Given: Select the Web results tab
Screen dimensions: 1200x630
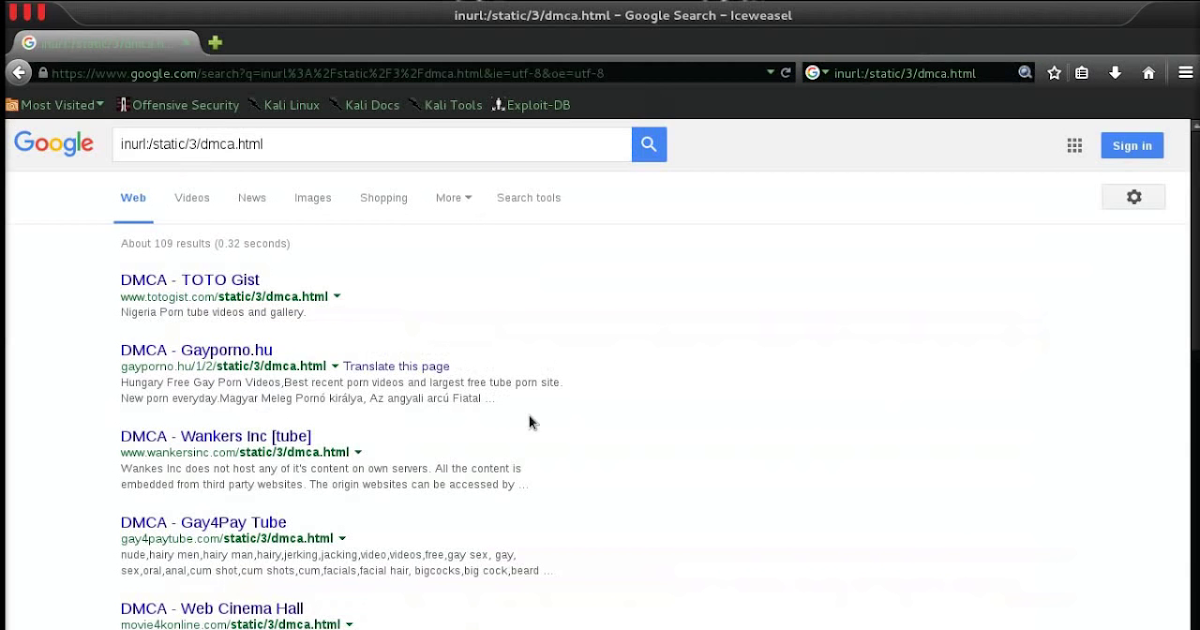Looking at the screenshot, I should coord(133,198).
